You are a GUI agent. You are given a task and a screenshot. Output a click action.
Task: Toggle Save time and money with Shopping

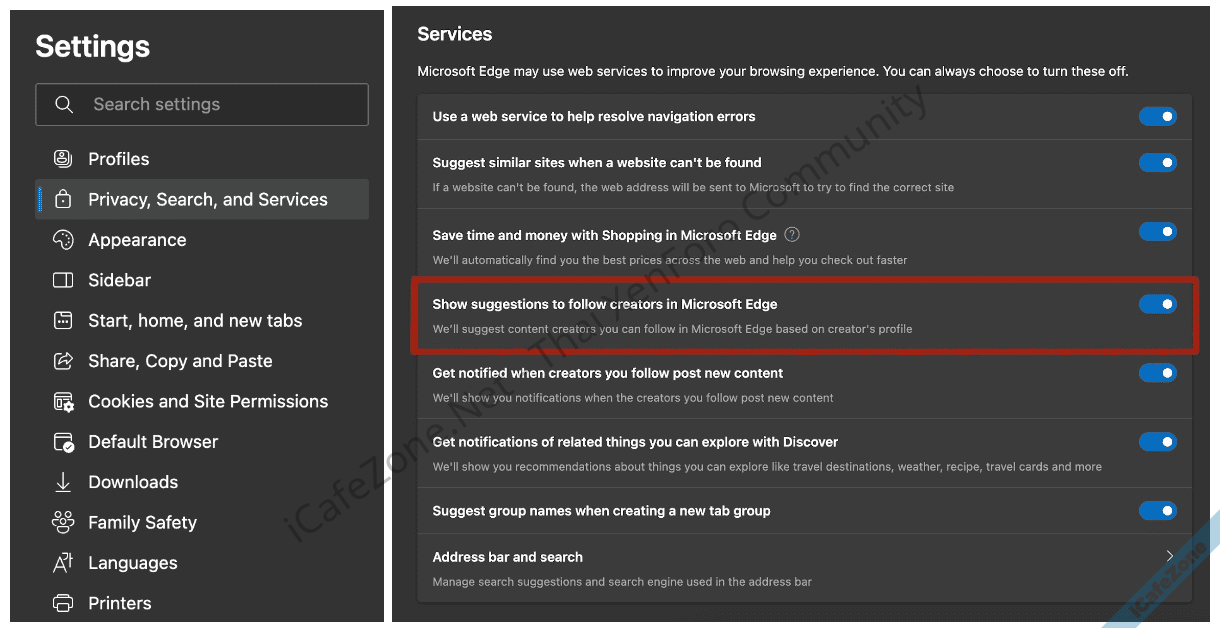(x=1157, y=232)
